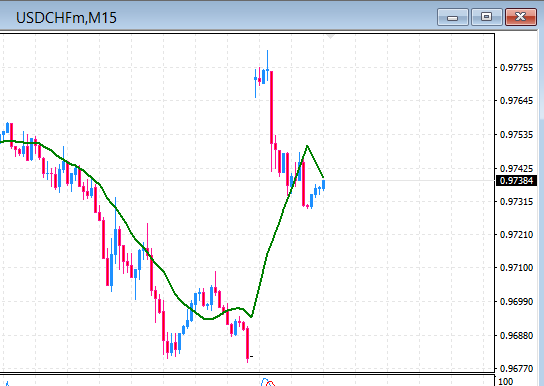Click the 0.96880 price scale label
This screenshot has height=386, width=544.
point(516,336)
